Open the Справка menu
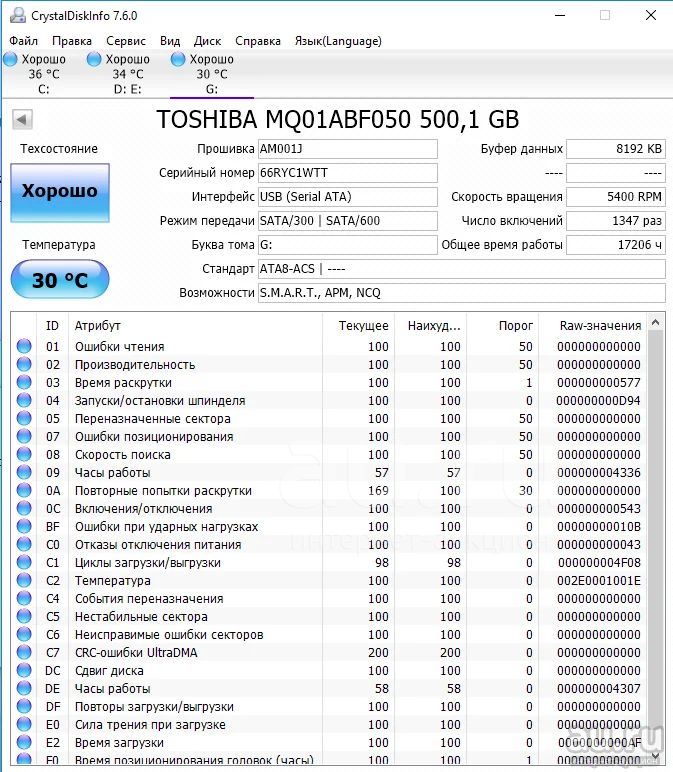This screenshot has height=772, width=673. (x=258, y=41)
